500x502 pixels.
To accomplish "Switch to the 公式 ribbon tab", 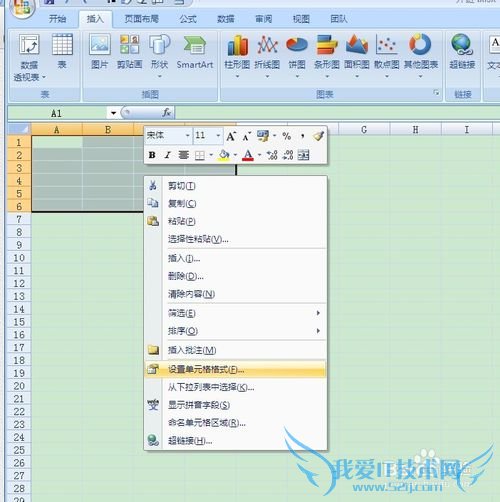I will (188, 19).
